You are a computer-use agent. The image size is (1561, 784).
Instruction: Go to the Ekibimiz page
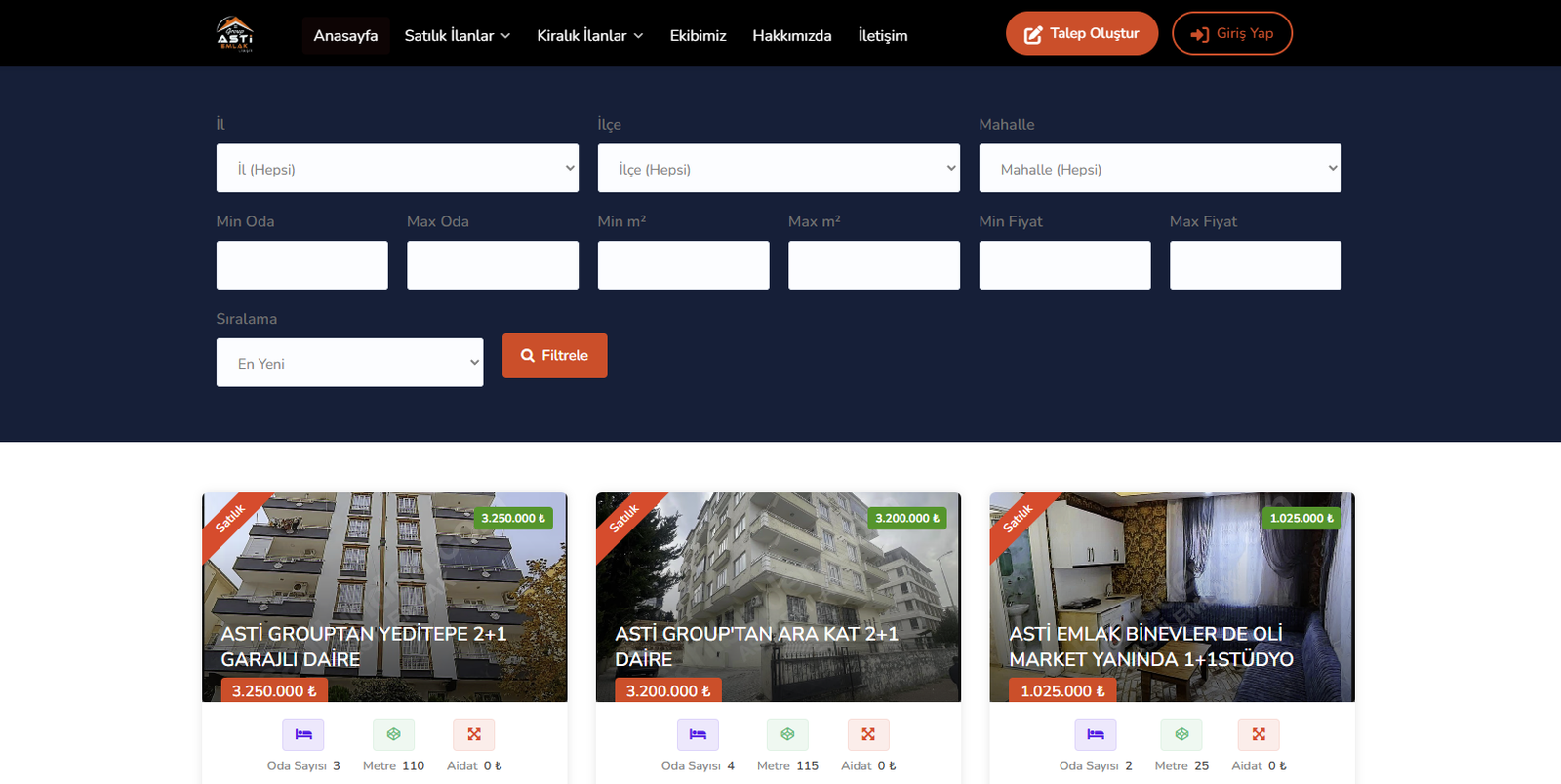[x=698, y=35]
